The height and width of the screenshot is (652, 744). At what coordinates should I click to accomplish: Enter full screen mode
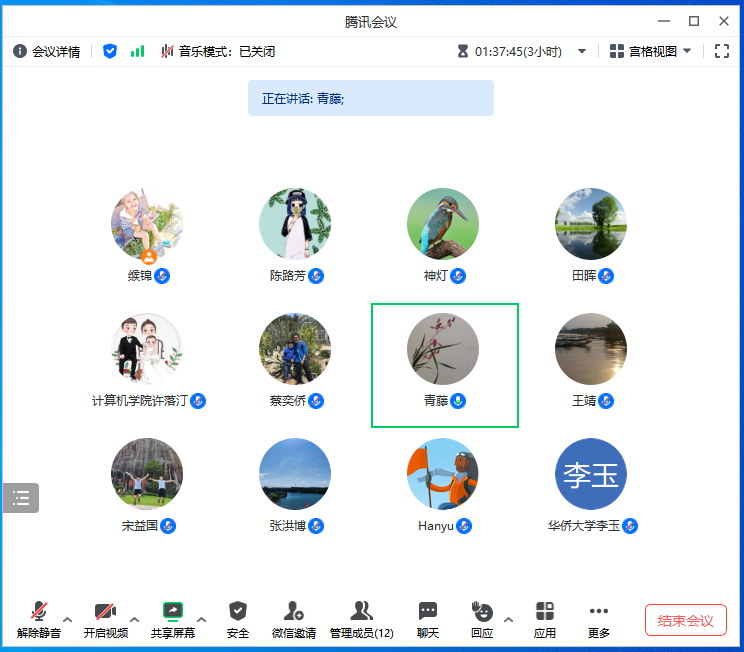pyautogui.click(x=722, y=51)
